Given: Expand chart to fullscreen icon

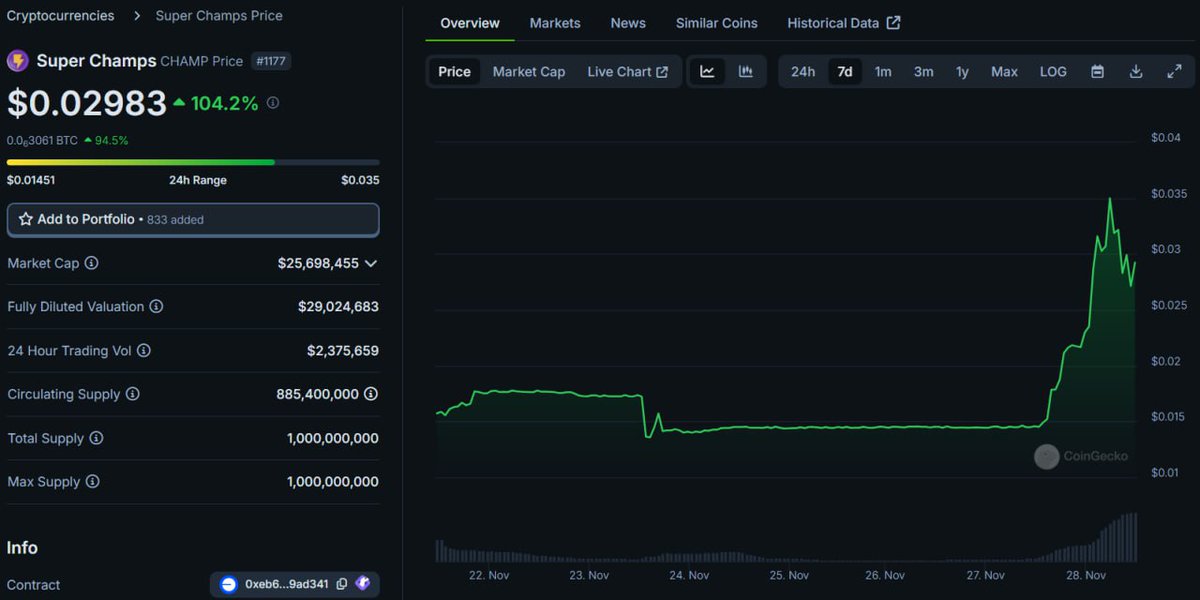Looking at the screenshot, I should click(1174, 72).
